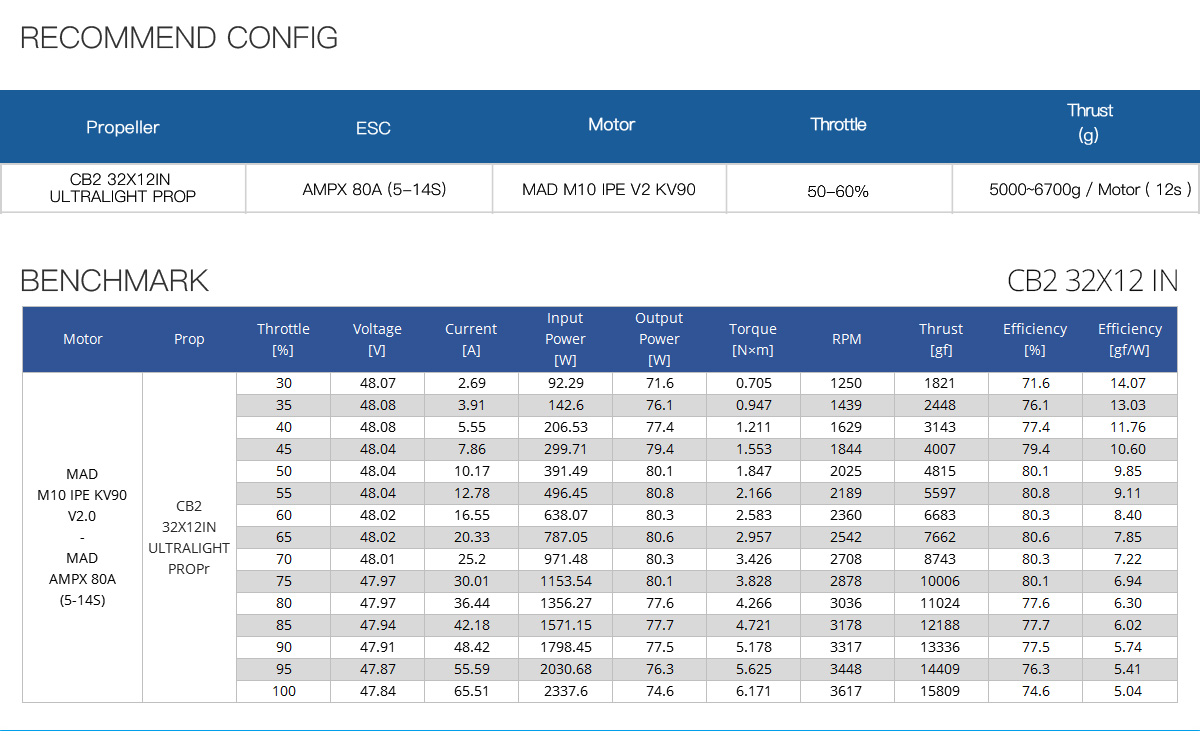Click the BENCHMARK section heading

pos(115,281)
